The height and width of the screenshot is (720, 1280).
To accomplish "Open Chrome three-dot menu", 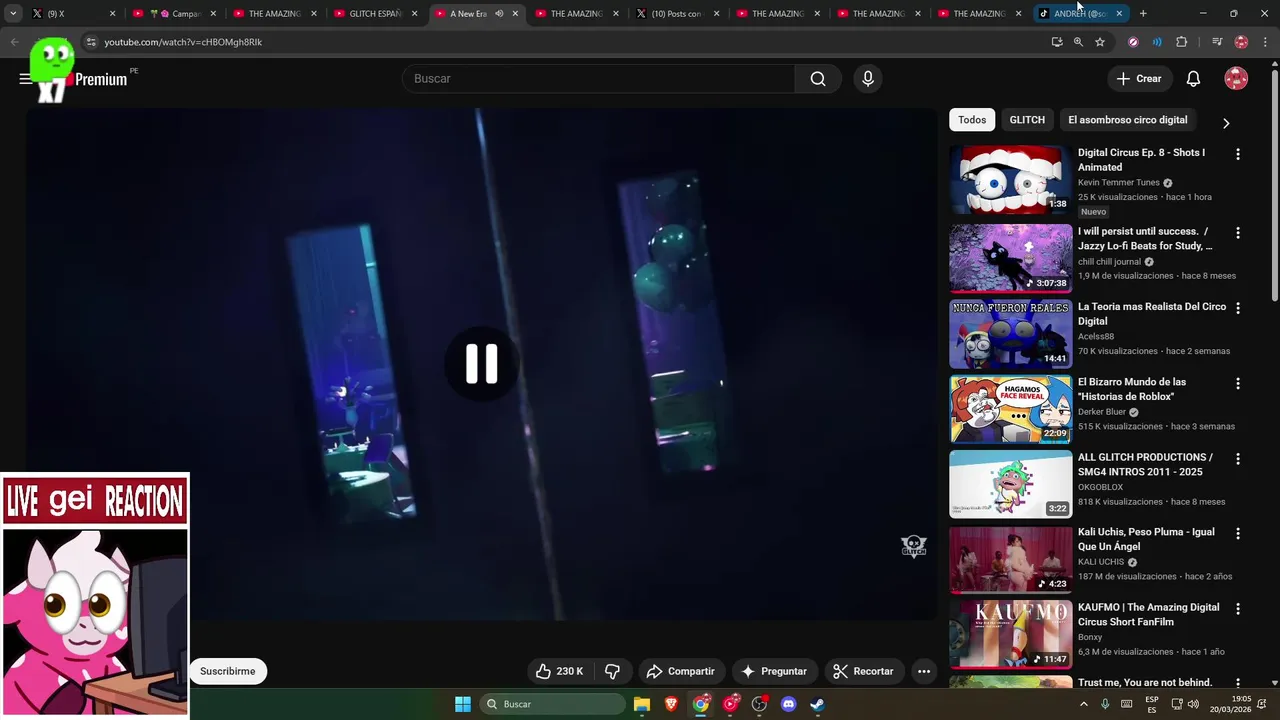I will pos(1265,42).
